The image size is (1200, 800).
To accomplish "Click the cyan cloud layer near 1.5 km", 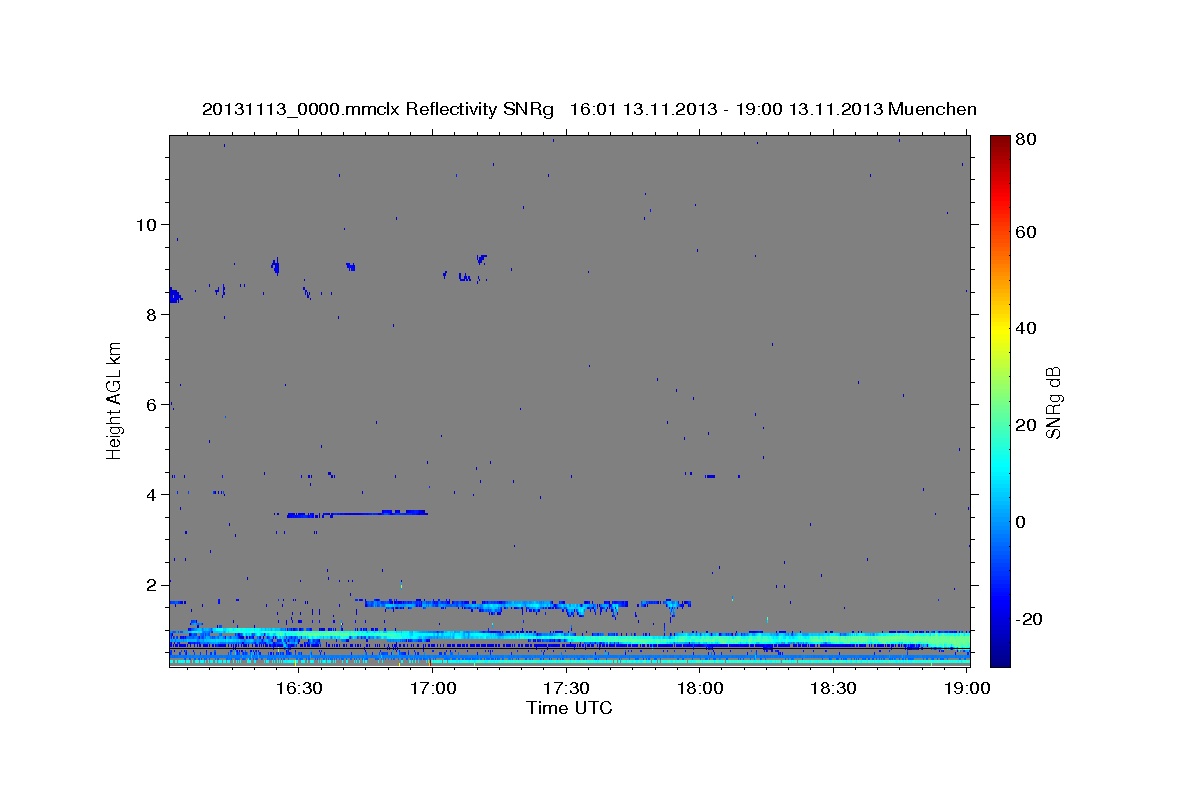I will coord(528,605).
